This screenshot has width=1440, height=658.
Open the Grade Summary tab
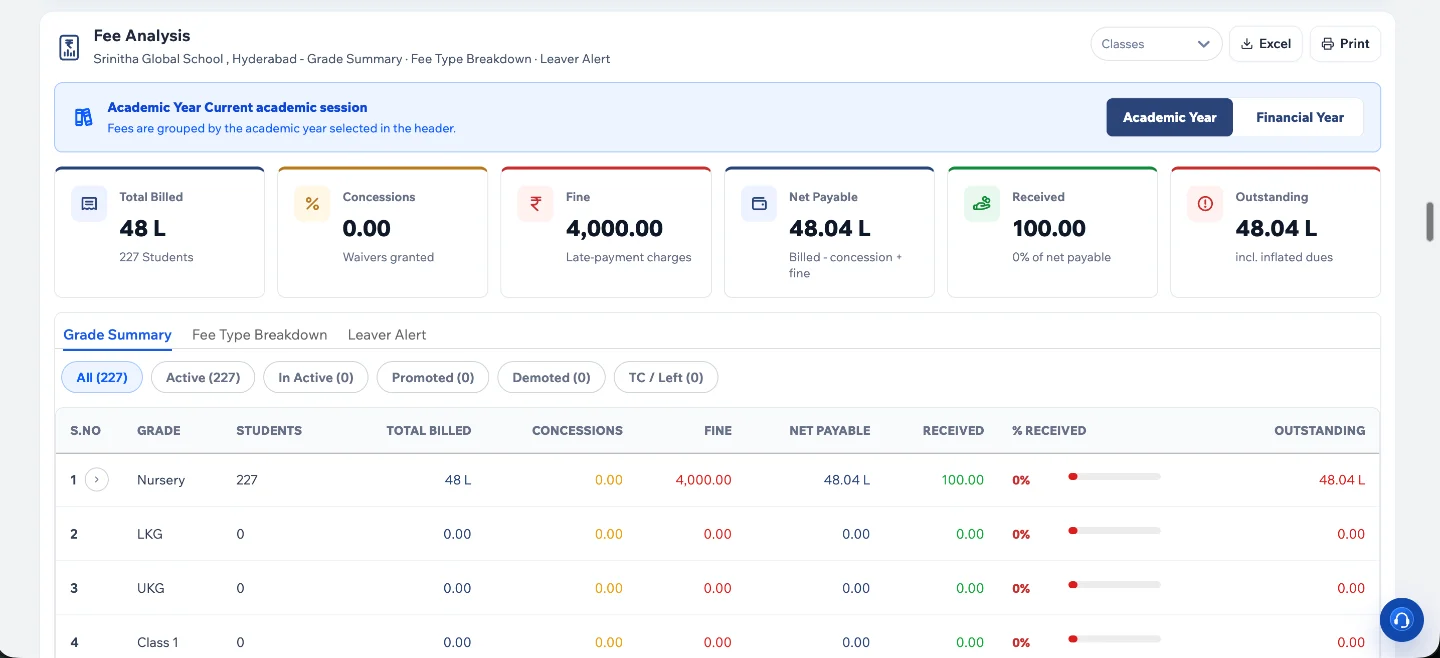(x=117, y=335)
